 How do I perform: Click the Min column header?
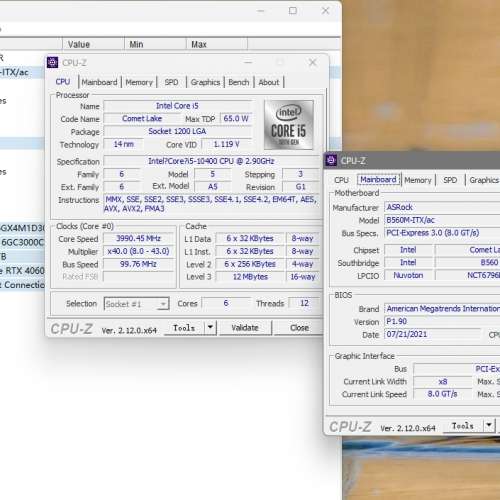155,44
